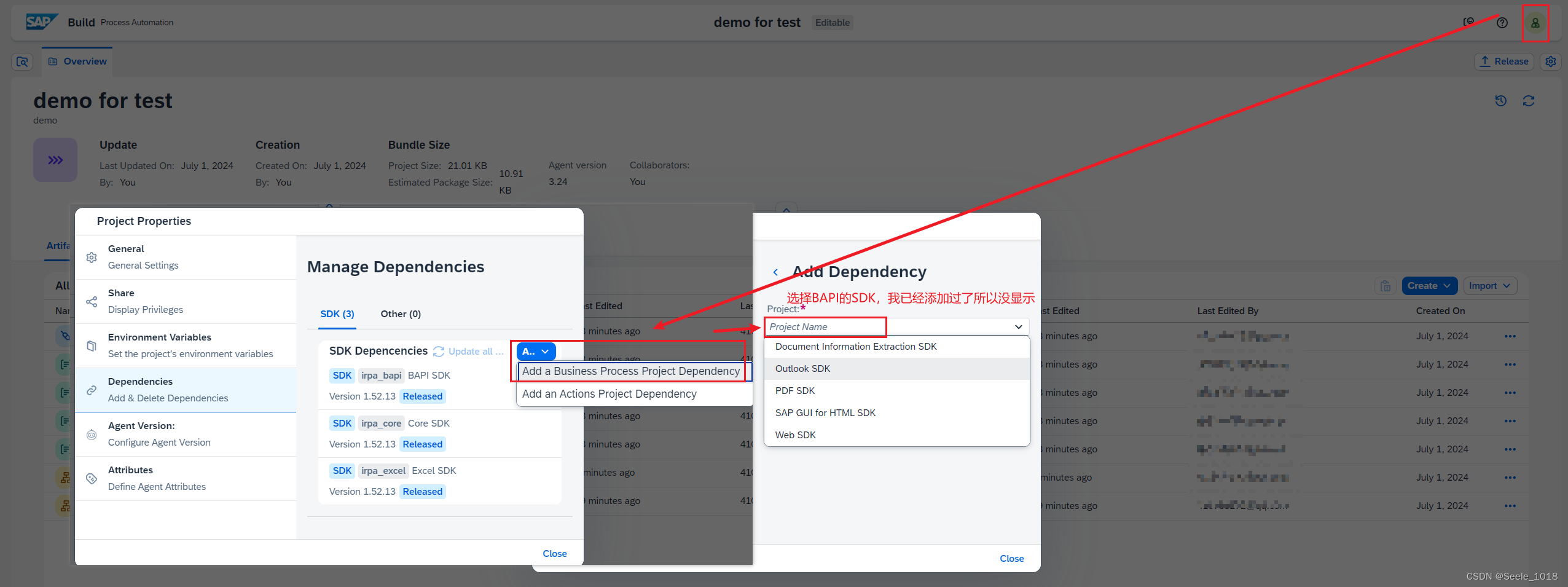This screenshot has width=1568, height=587.
Task: Open the notifications icon in header
Action: tap(1468, 22)
